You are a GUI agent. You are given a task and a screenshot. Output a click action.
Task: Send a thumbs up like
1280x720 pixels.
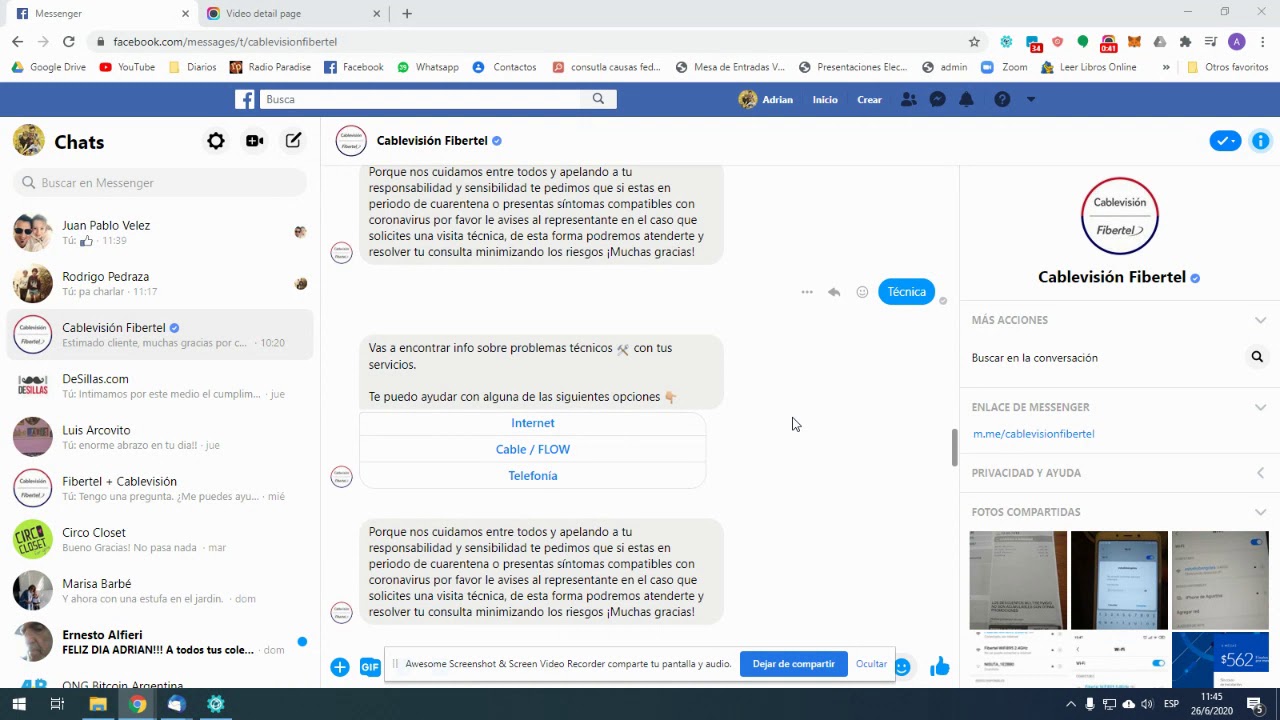tap(939, 667)
